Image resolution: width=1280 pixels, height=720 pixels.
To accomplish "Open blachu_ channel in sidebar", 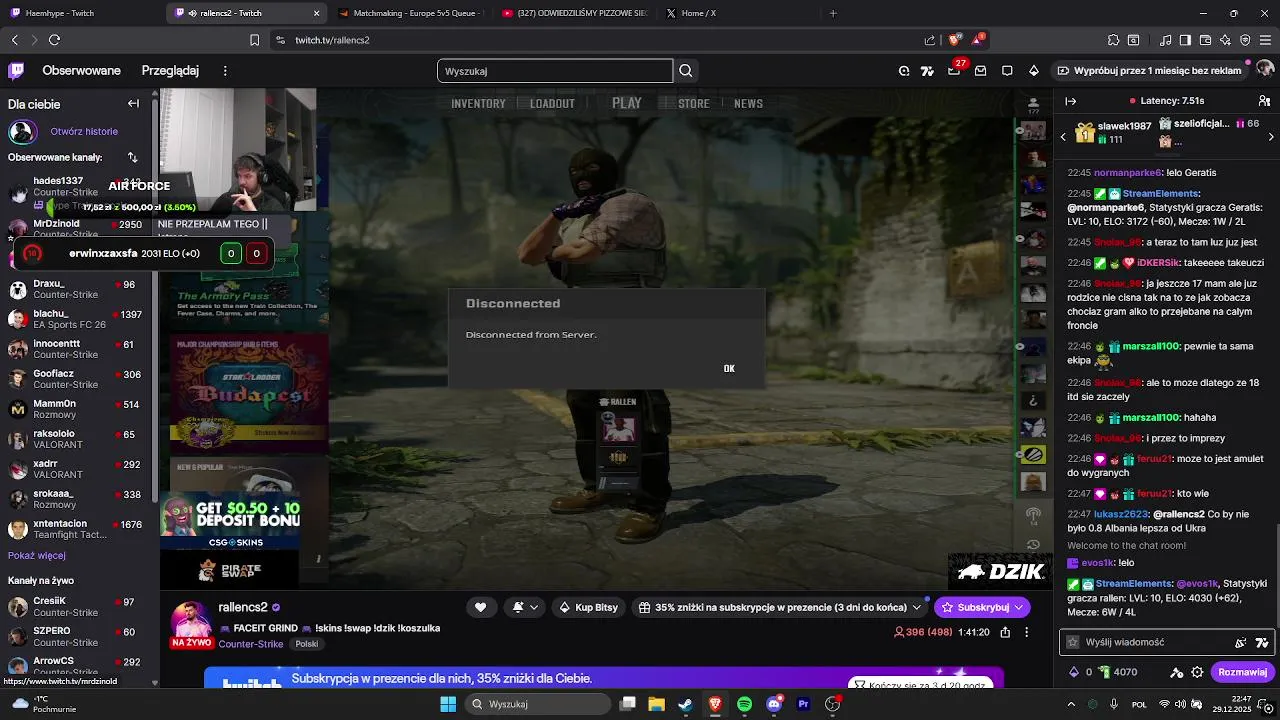I will (x=77, y=319).
